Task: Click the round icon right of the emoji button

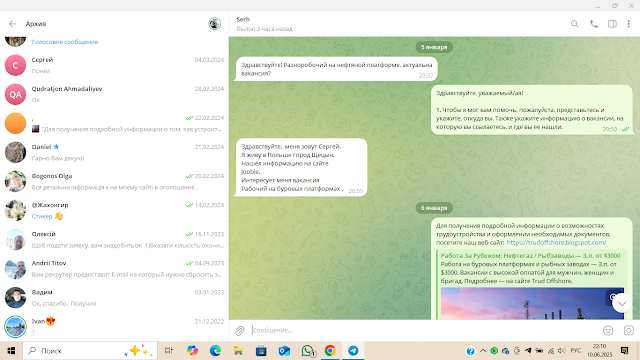Action: (x=629, y=330)
